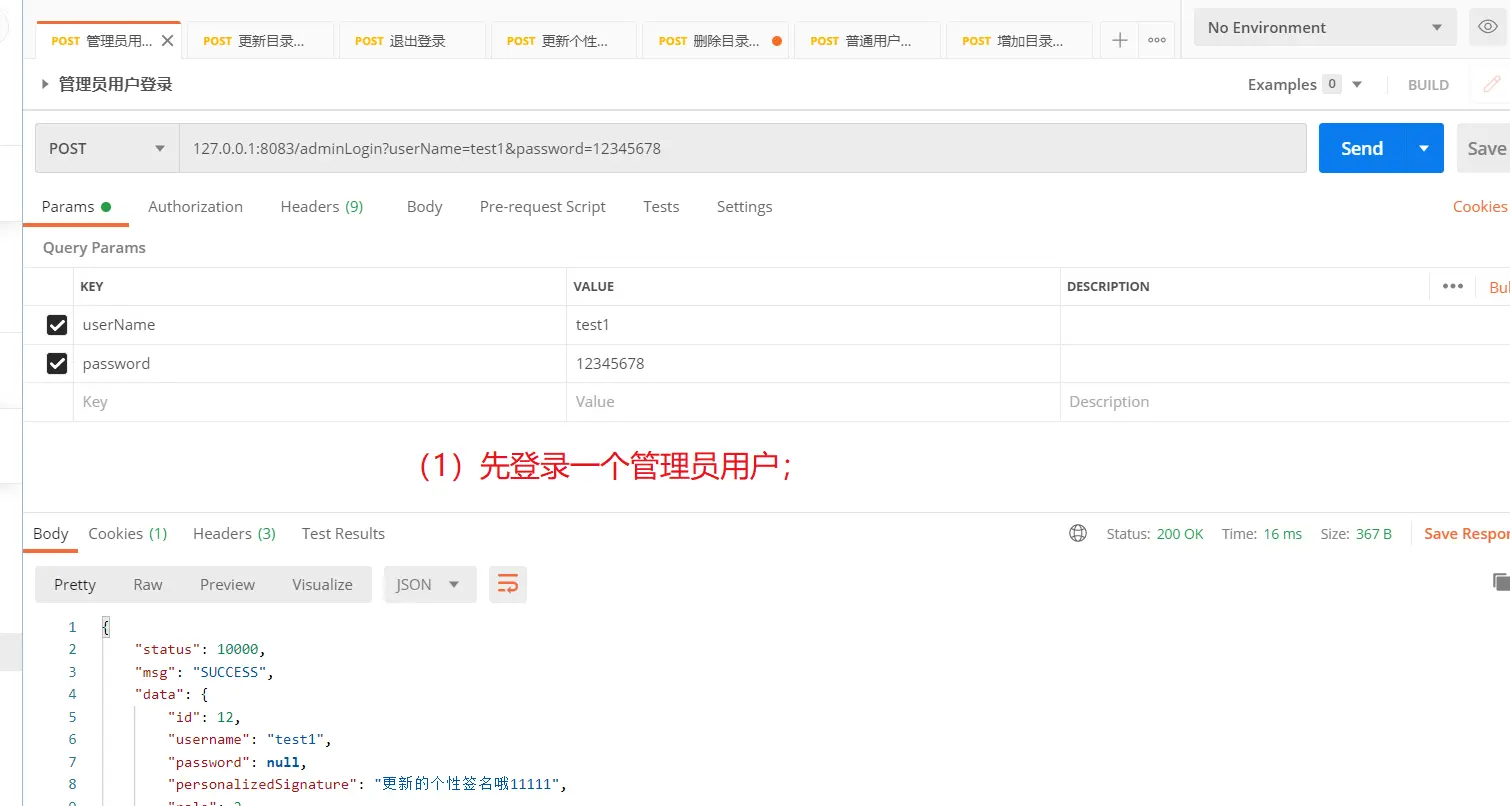
Task: Click the request URL field
Action: coord(743,148)
